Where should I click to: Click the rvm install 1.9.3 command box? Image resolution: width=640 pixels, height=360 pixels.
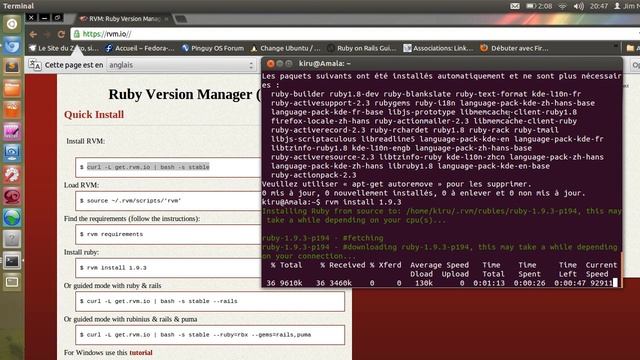pyautogui.click(x=168, y=268)
